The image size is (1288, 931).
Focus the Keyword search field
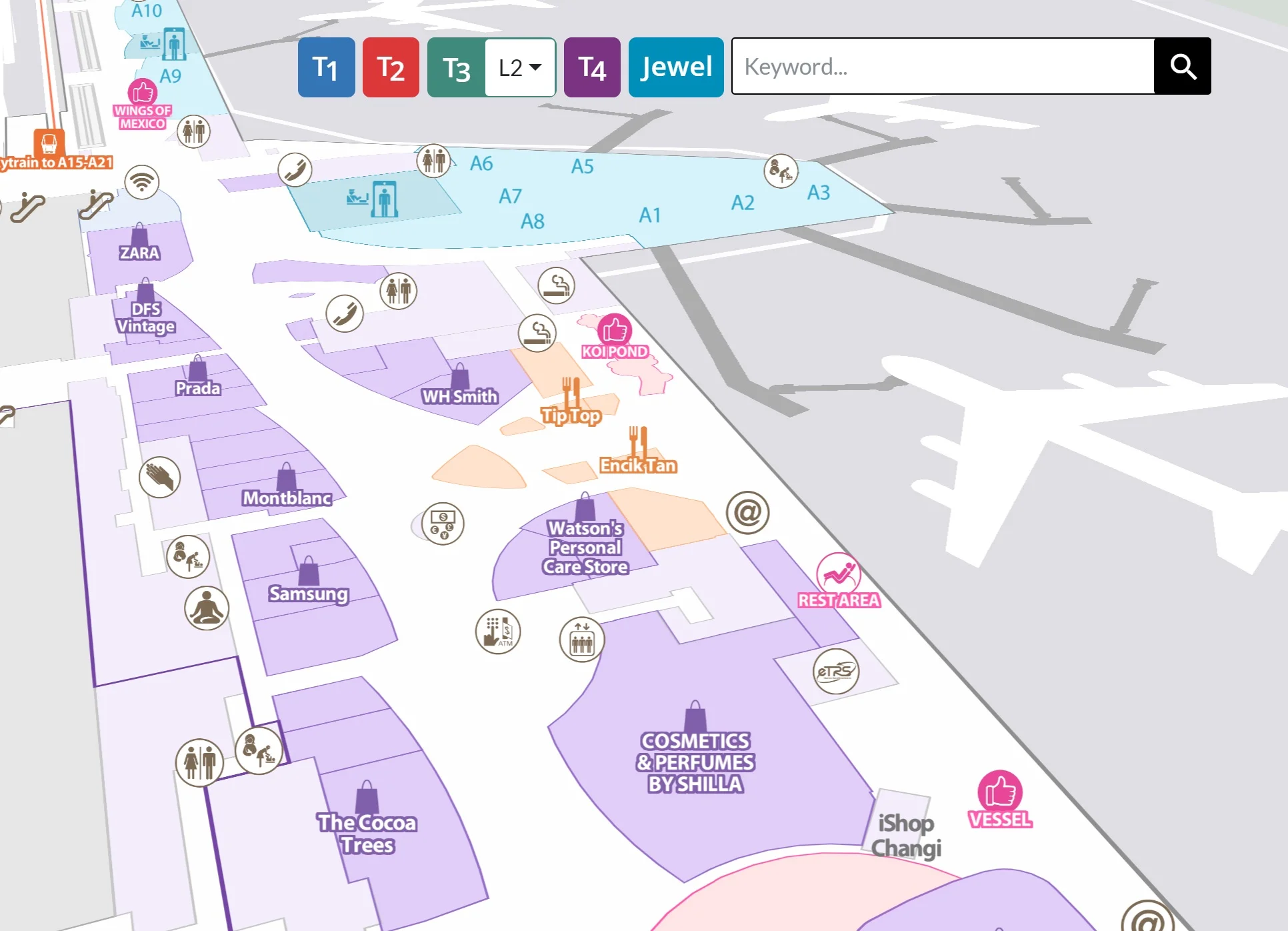(943, 66)
